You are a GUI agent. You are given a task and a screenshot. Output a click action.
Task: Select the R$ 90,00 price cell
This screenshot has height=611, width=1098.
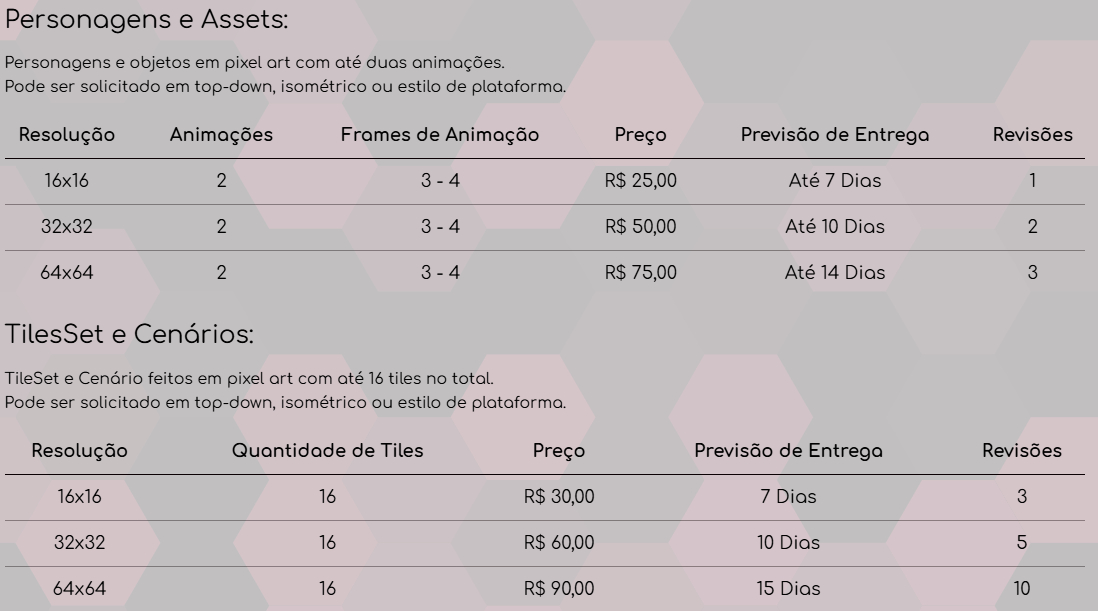coord(559,589)
